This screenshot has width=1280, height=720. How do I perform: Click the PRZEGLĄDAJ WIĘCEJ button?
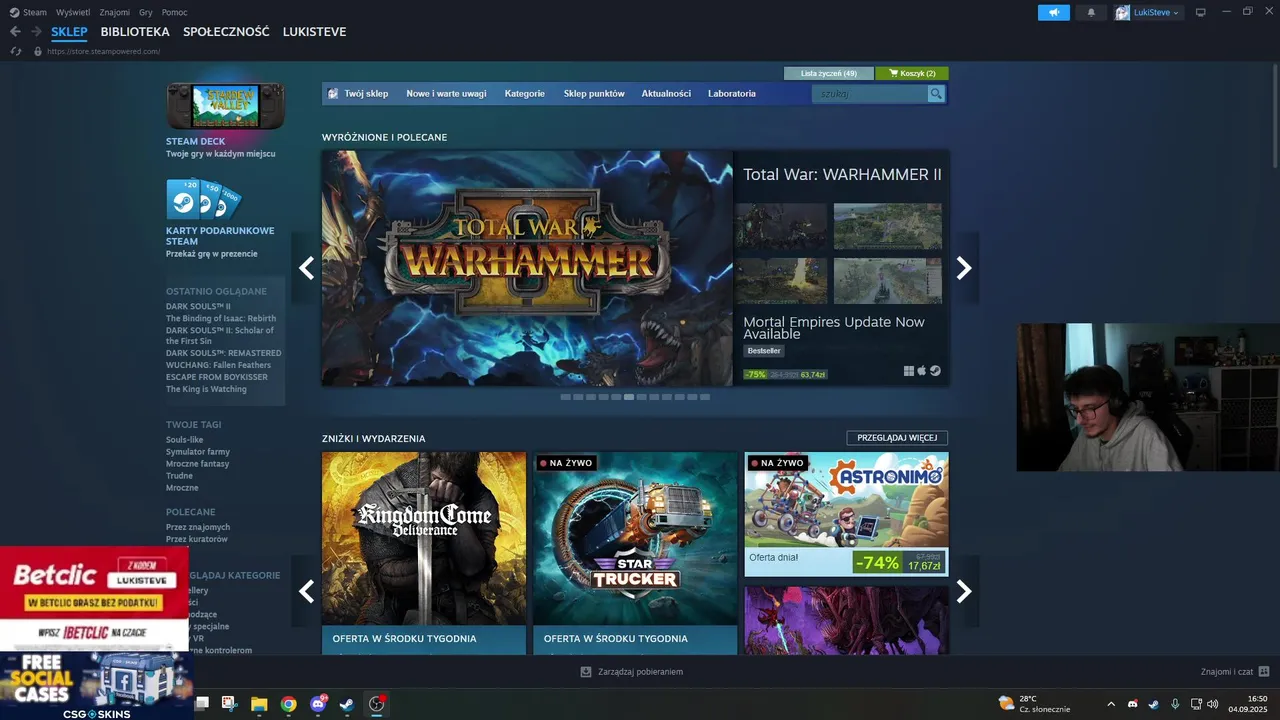click(x=897, y=438)
